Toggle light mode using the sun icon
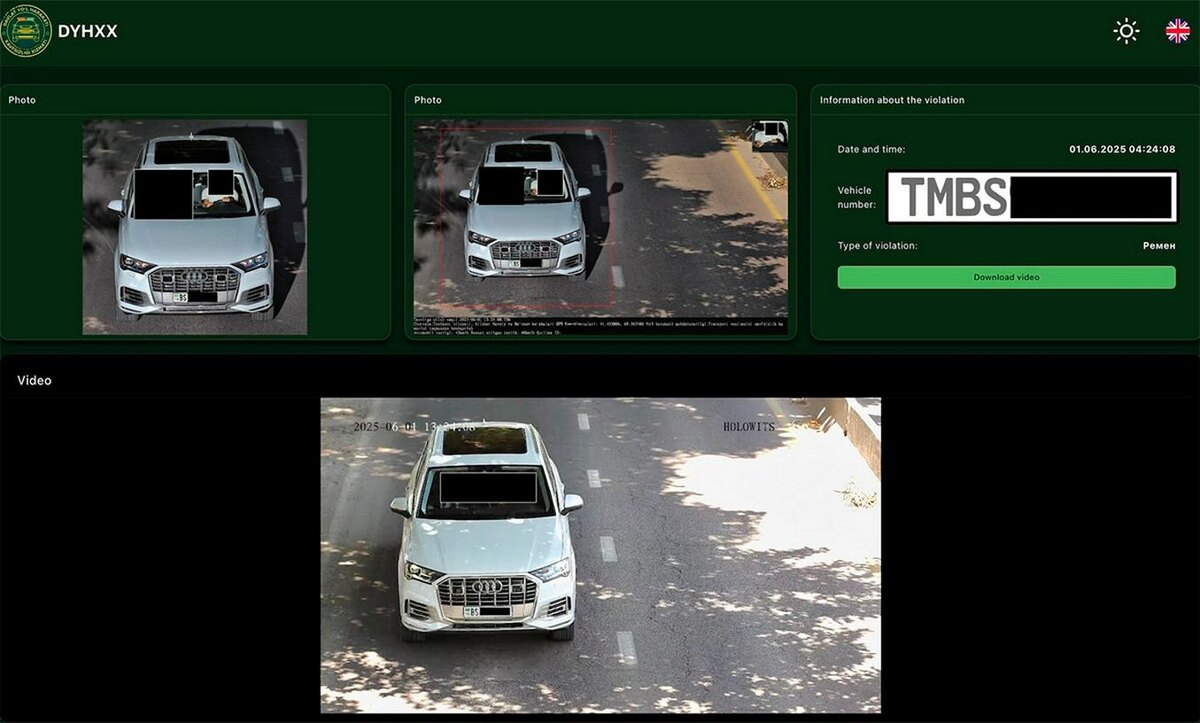The width and height of the screenshot is (1200, 723). click(x=1126, y=31)
